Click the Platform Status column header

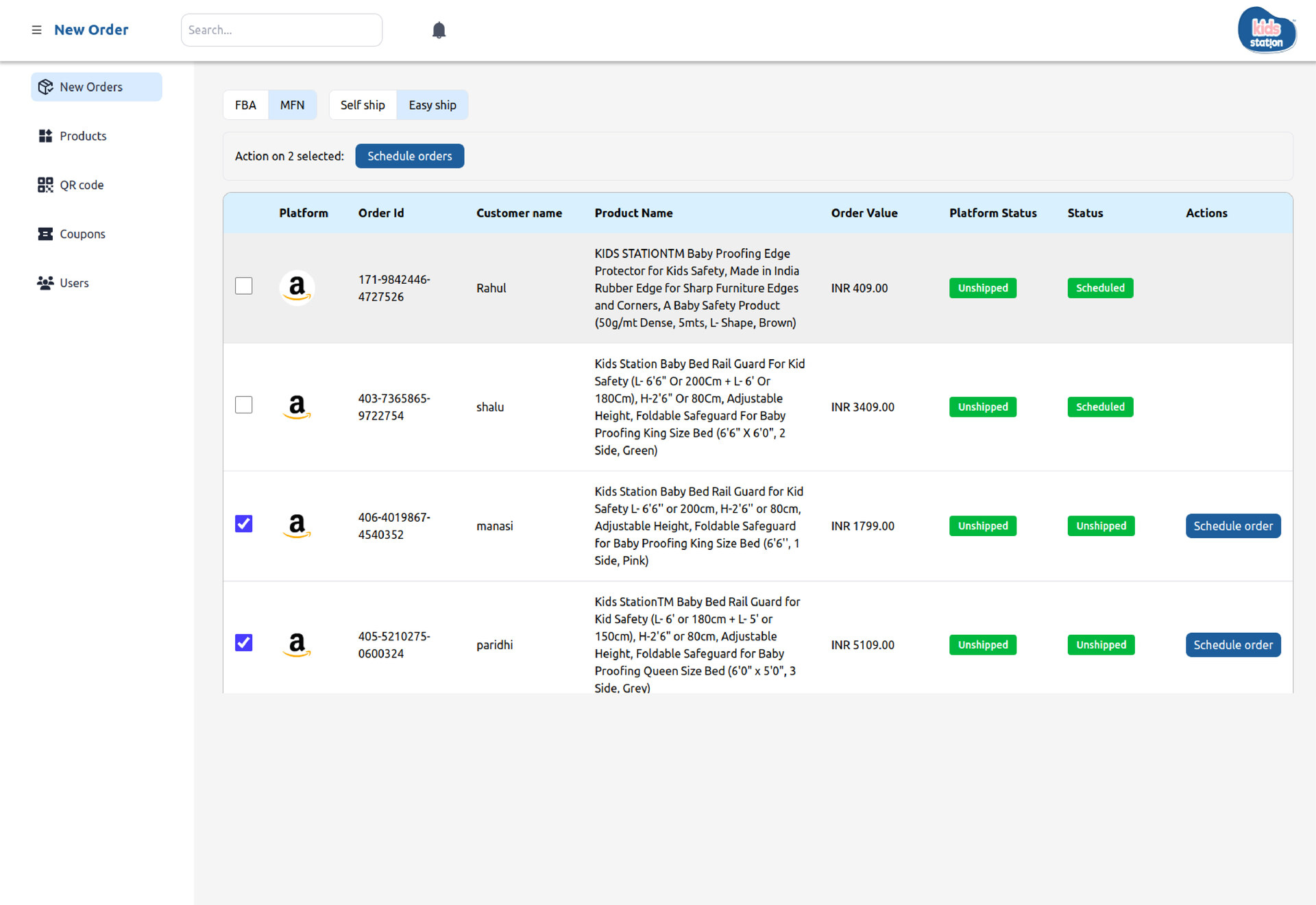click(993, 213)
